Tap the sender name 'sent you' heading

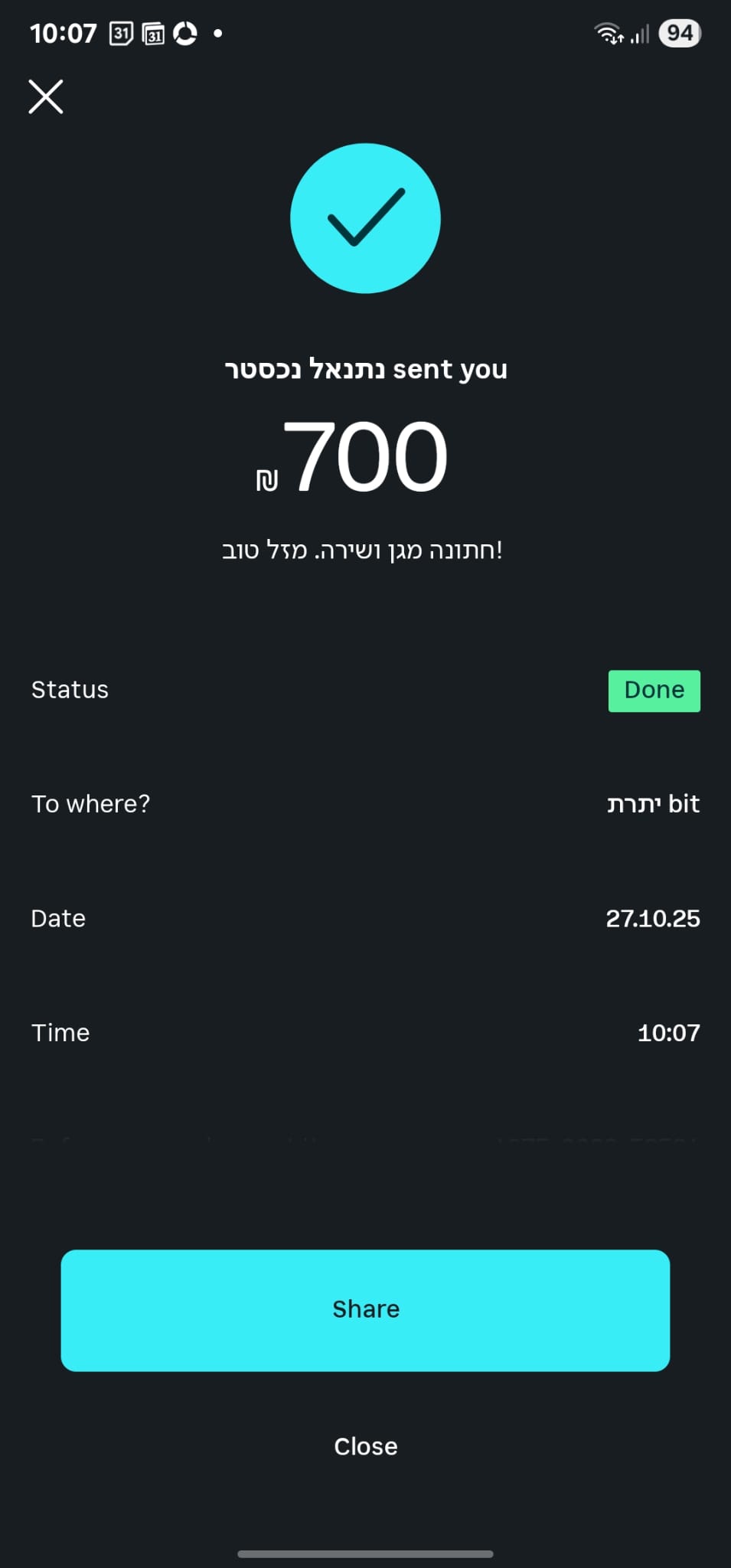click(x=365, y=369)
